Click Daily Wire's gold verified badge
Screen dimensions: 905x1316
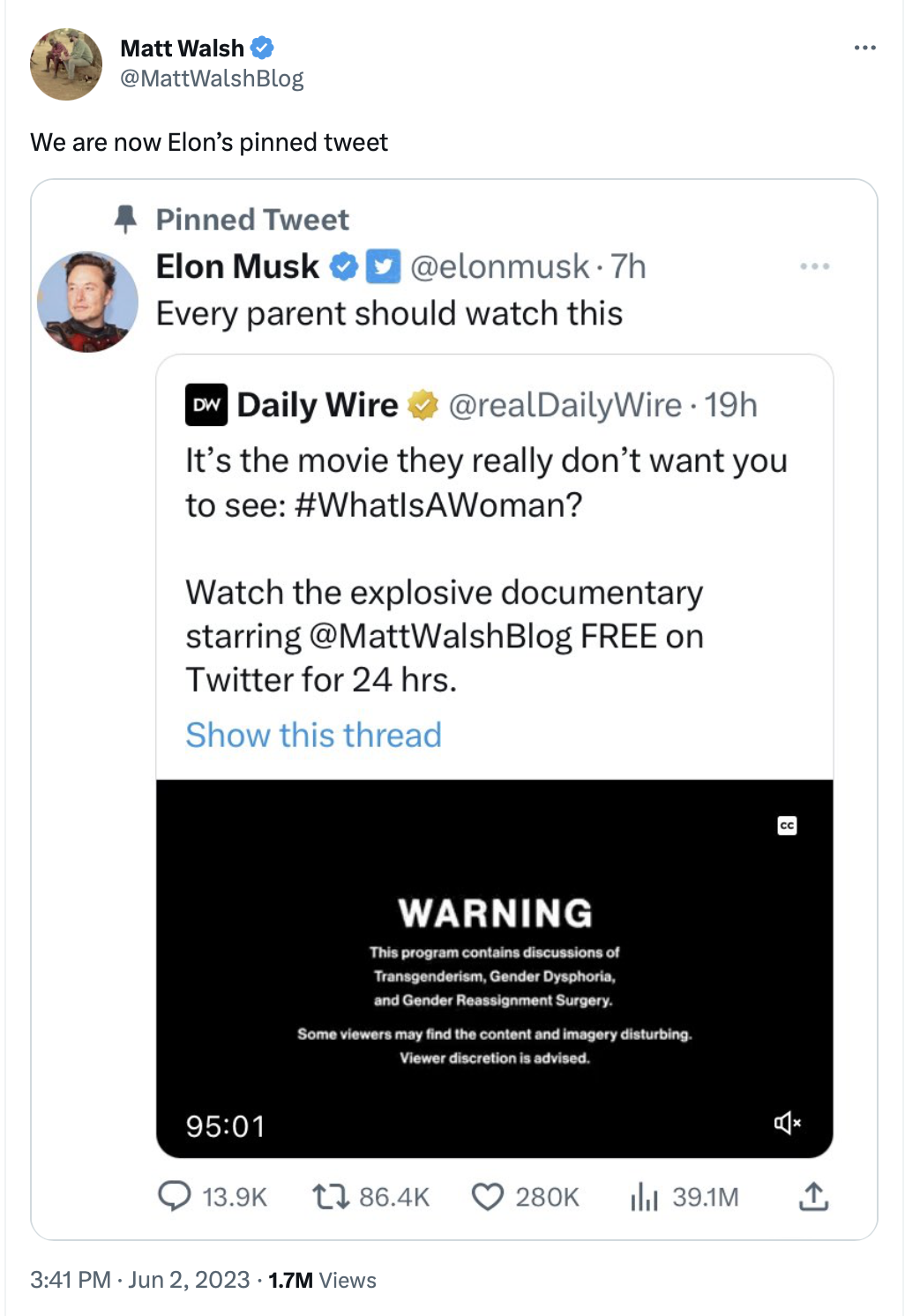423,405
